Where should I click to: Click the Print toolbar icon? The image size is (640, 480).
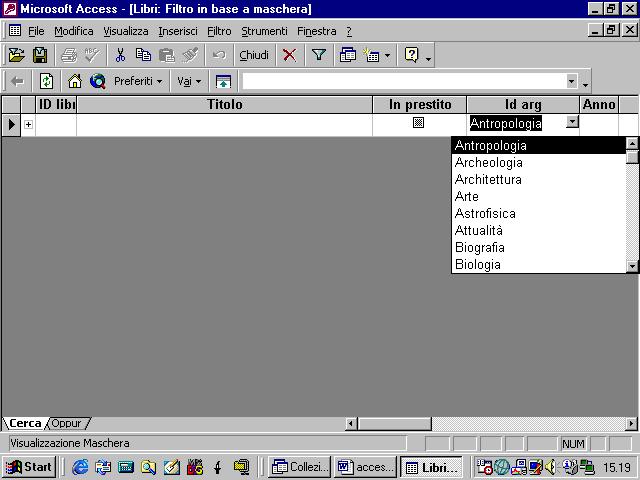pos(69,55)
